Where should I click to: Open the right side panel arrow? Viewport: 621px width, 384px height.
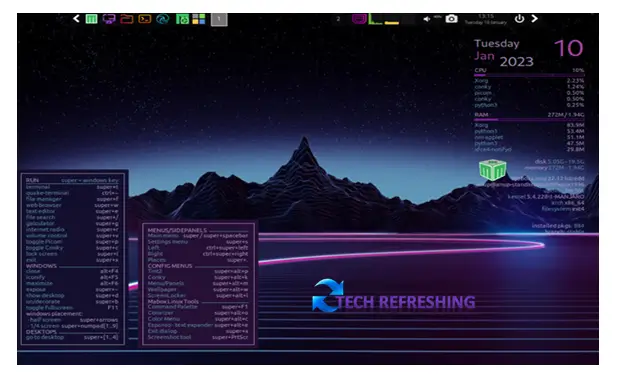(534, 19)
